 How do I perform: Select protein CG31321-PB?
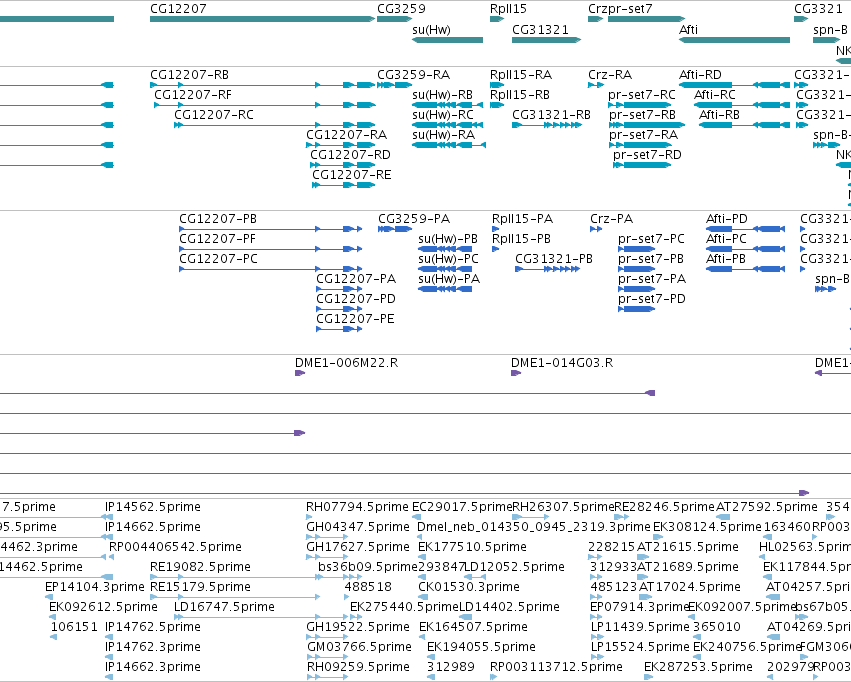pyautogui.click(x=548, y=270)
